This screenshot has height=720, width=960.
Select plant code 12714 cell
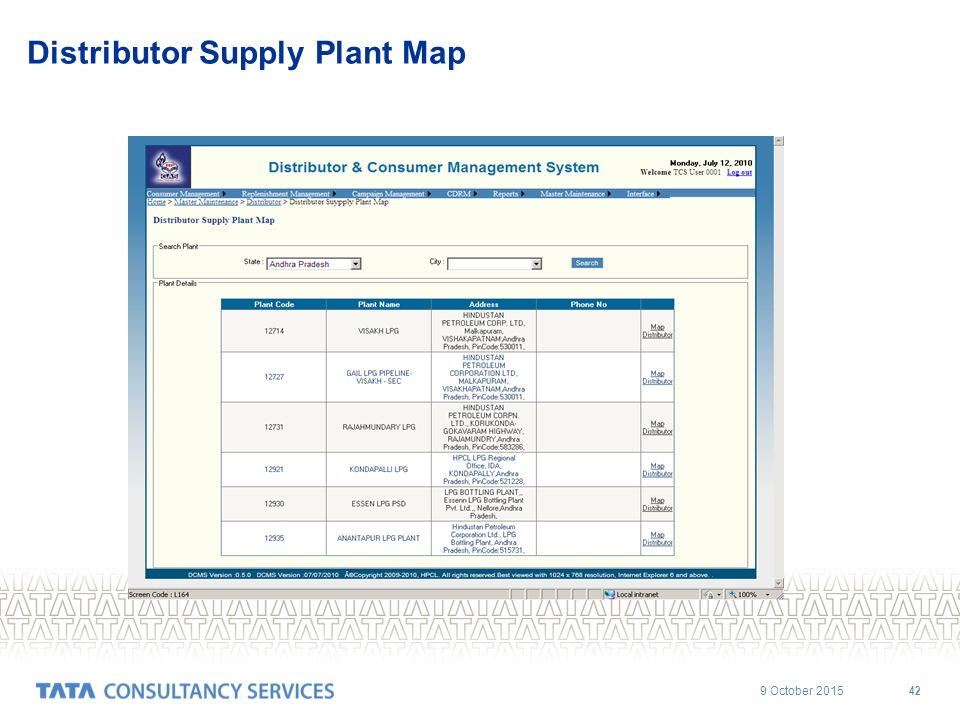[274, 331]
